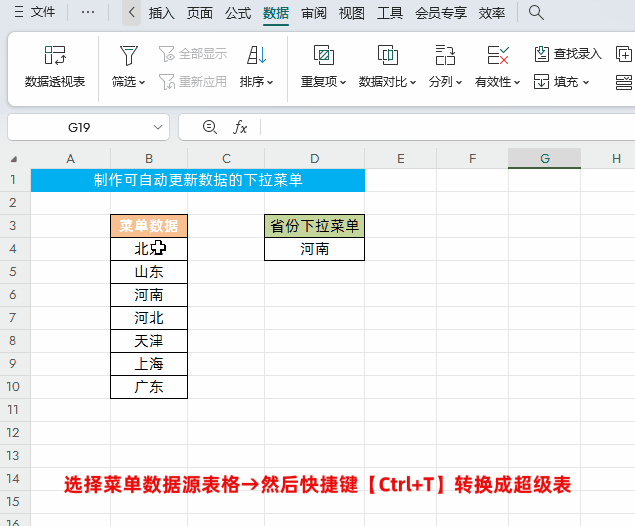Open the 工具 ribbon tab
635x526 pixels.
390,13
